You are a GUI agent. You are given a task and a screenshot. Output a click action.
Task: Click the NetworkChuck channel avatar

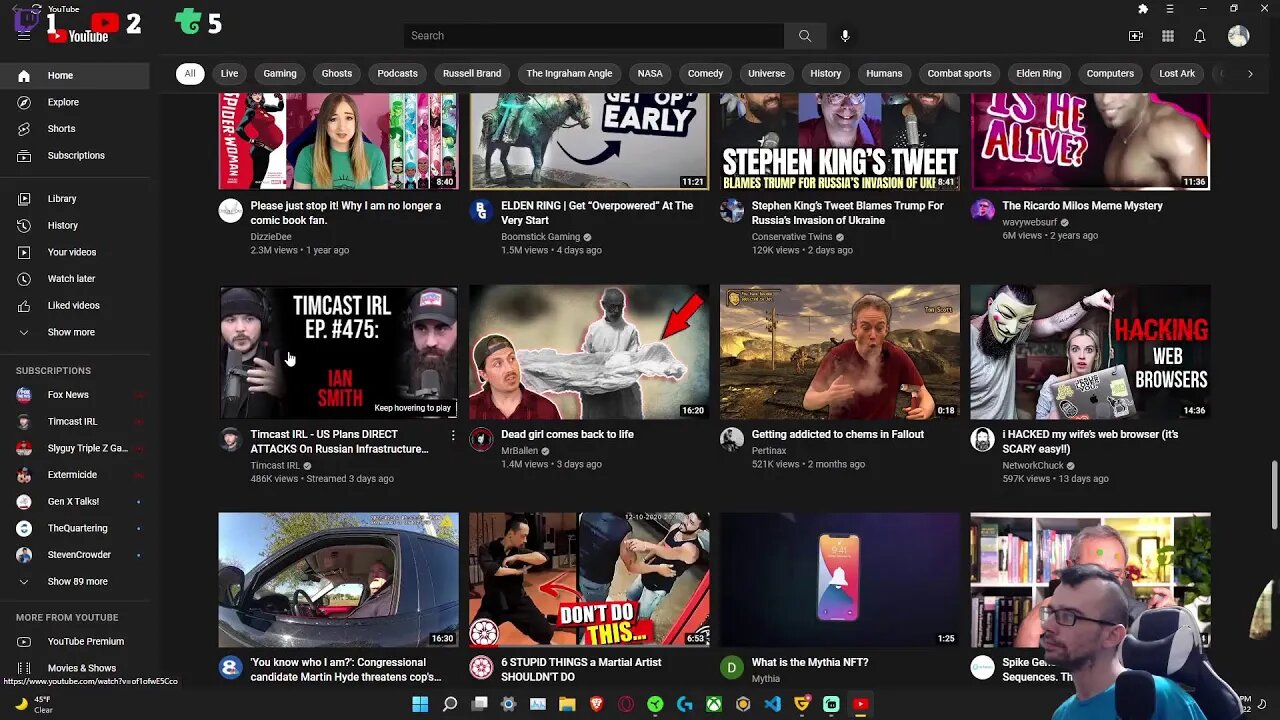(982, 440)
